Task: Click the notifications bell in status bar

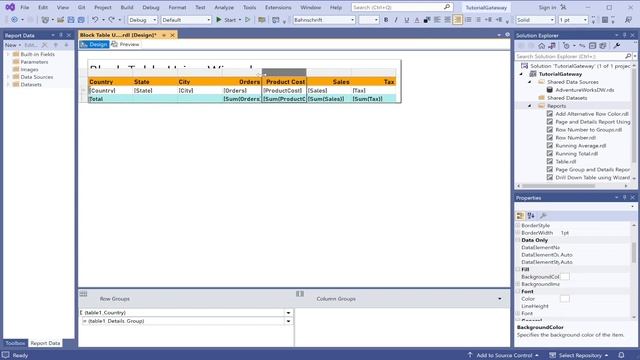Action: 621,355
